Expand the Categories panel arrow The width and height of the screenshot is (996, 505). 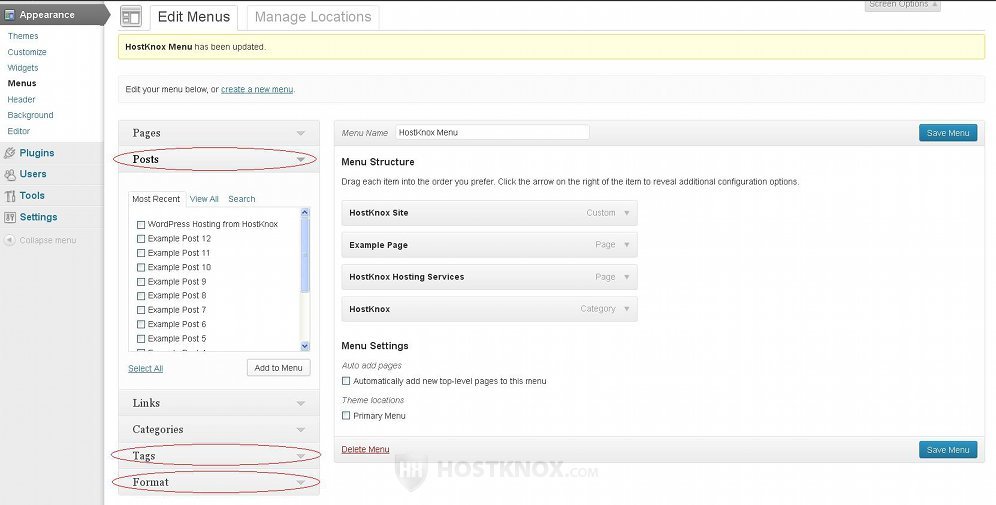click(x=300, y=430)
